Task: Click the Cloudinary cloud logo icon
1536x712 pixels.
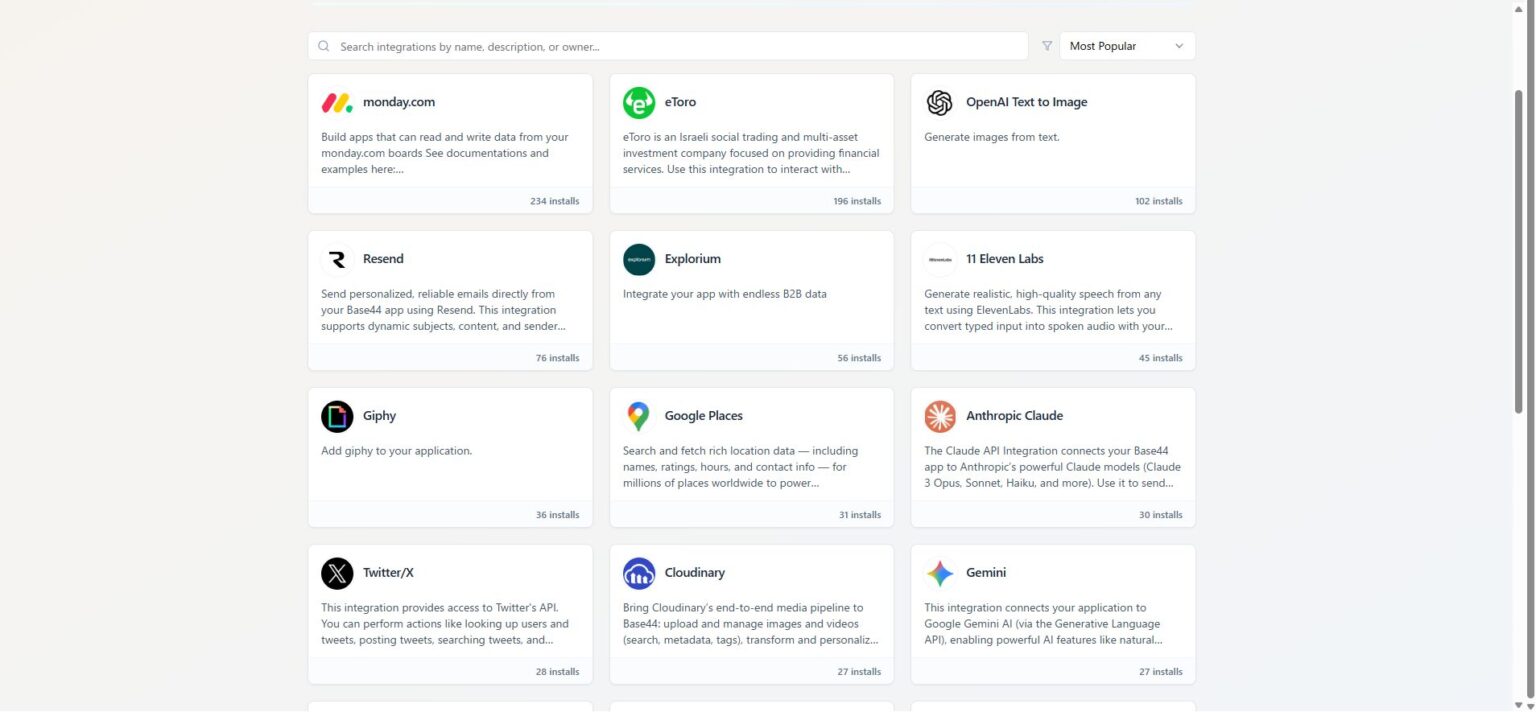Action: coord(639,573)
